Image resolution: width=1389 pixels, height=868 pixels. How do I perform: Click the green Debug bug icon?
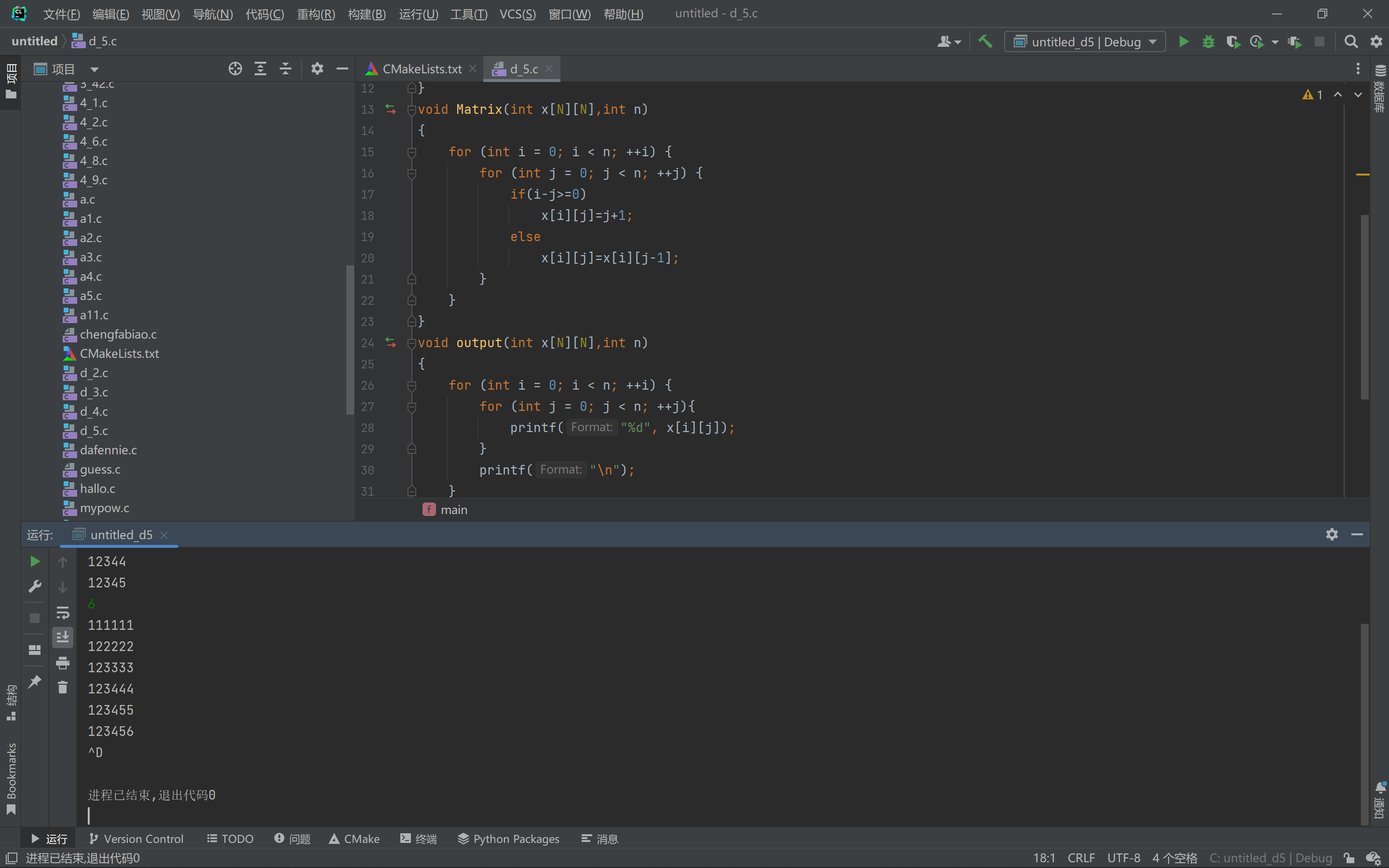[x=1208, y=41]
